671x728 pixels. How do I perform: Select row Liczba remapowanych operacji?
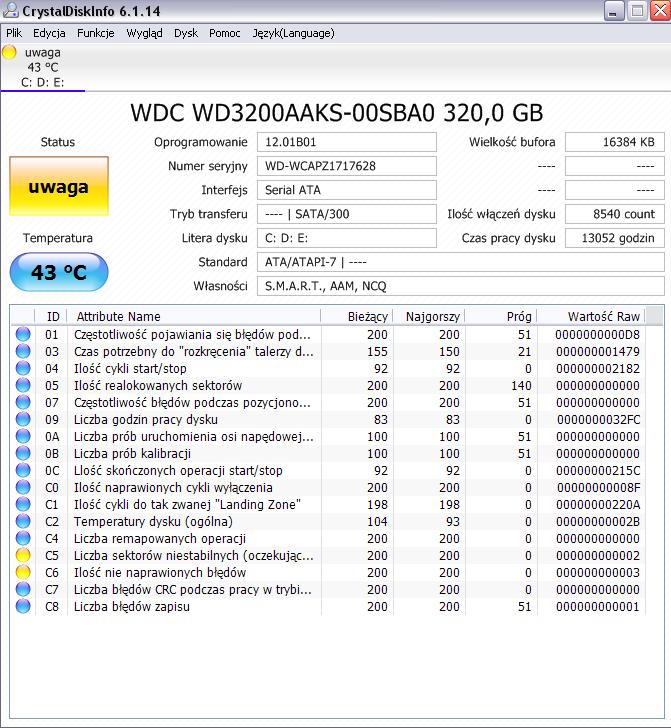pyautogui.click(x=328, y=539)
